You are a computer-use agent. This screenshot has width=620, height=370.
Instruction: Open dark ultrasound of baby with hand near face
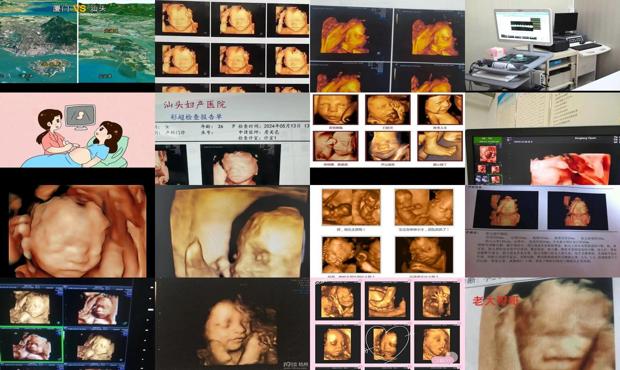[232, 324]
